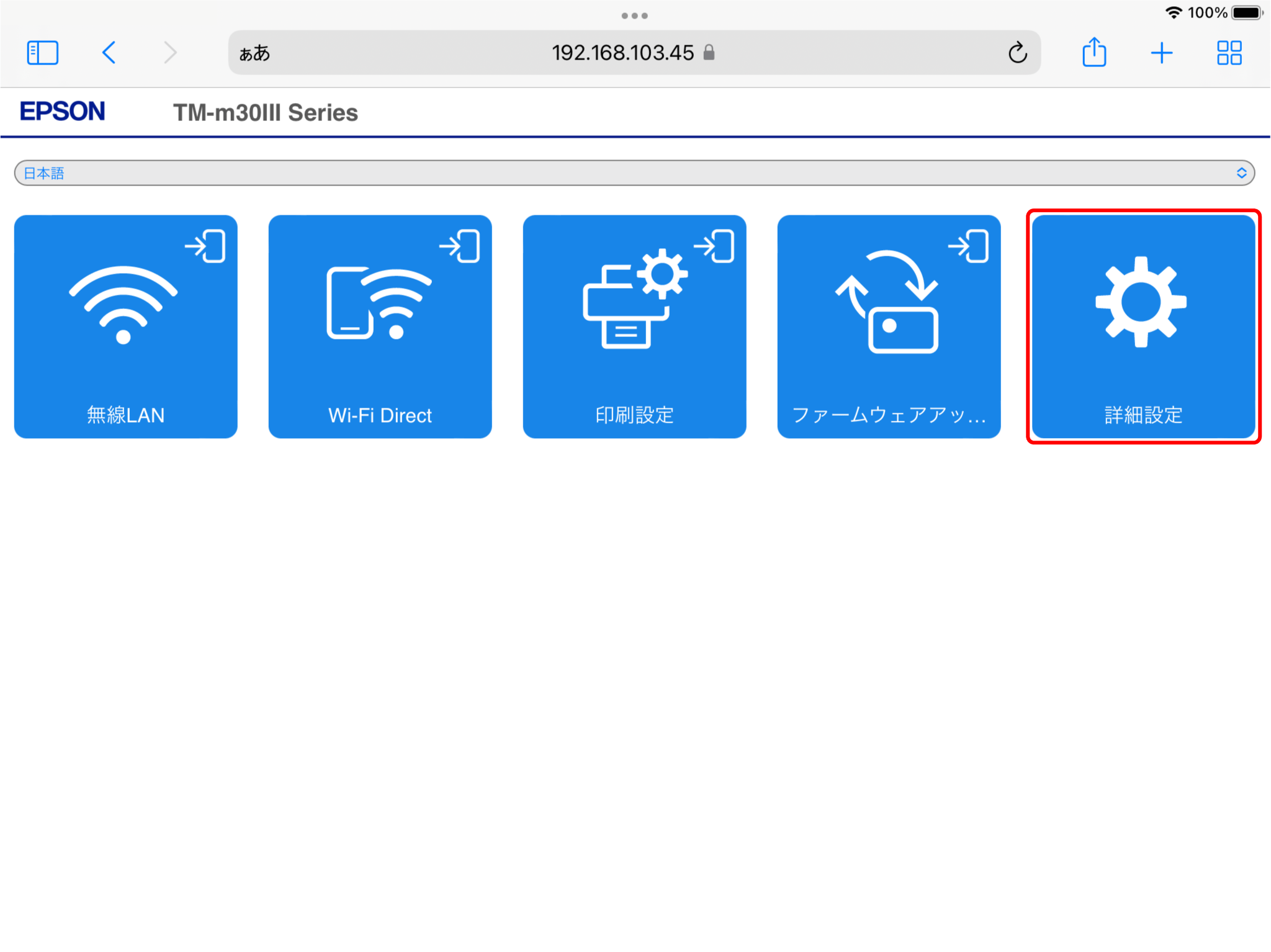
Task: Open a new tab
Action: point(1161,53)
